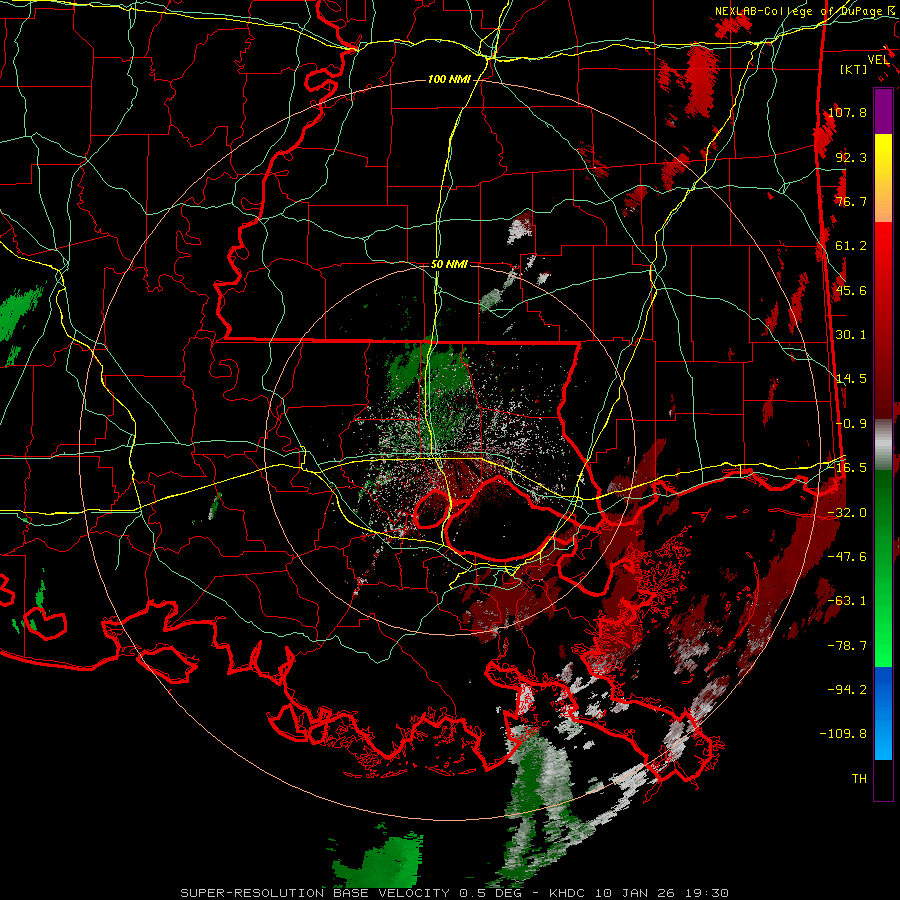Click the Super-Resolution Base Velocity caption at bottom

[455, 893]
